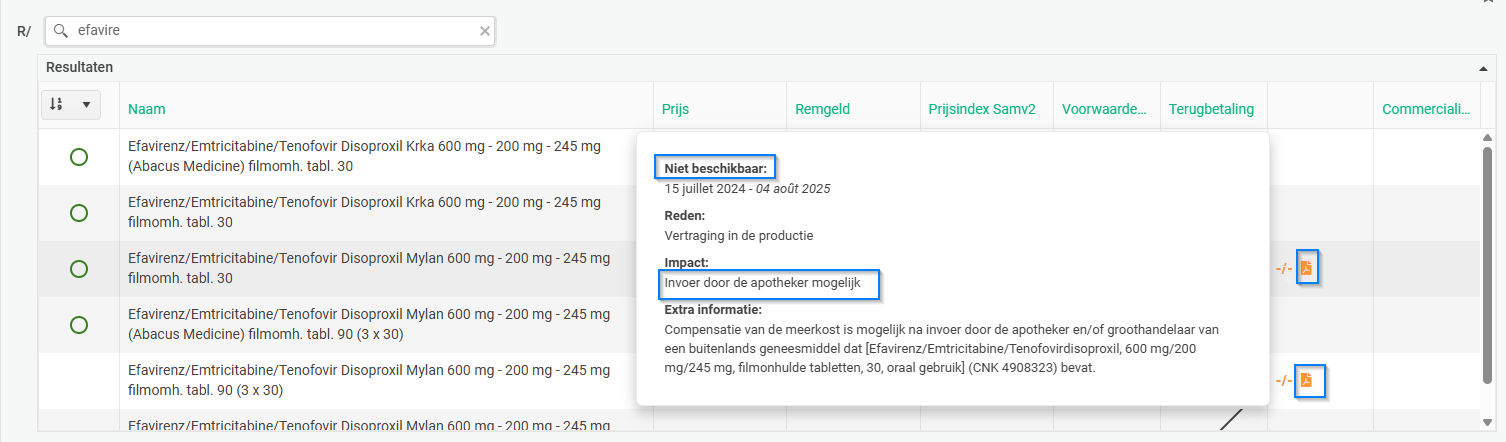Open the sort dropdown arrow next to the sort icon

point(86,104)
